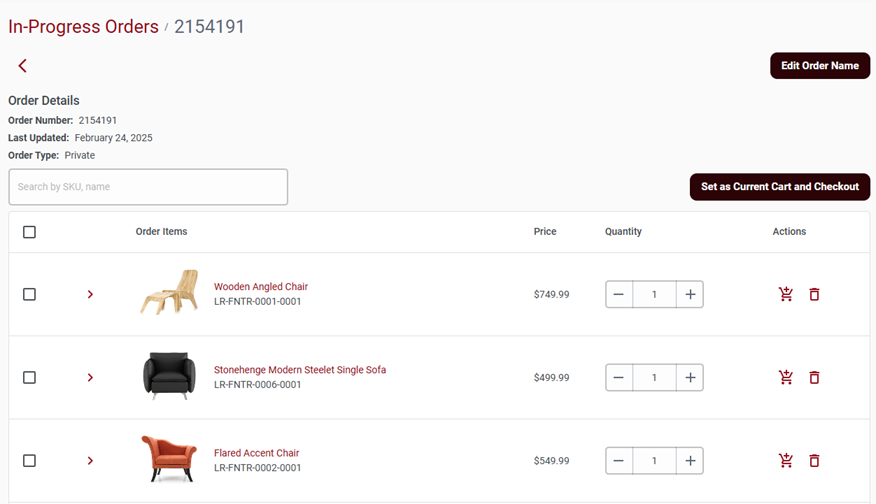Viewport: 876px width, 504px height.
Task: Increase Wooden Angled Chair quantity
Action: [x=690, y=294]
